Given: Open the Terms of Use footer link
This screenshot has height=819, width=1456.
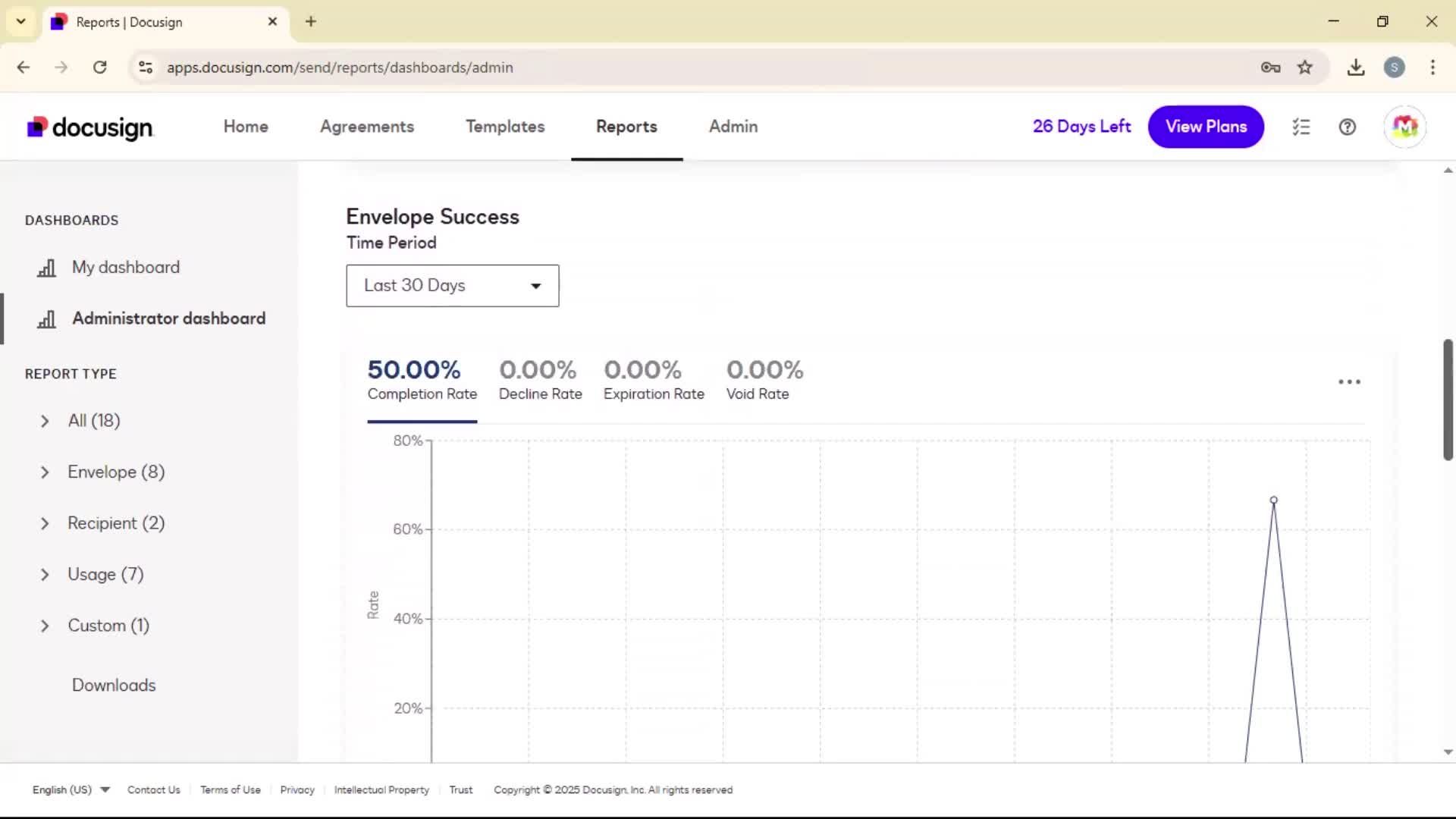Looking at the screenshot, I should 231,789.
